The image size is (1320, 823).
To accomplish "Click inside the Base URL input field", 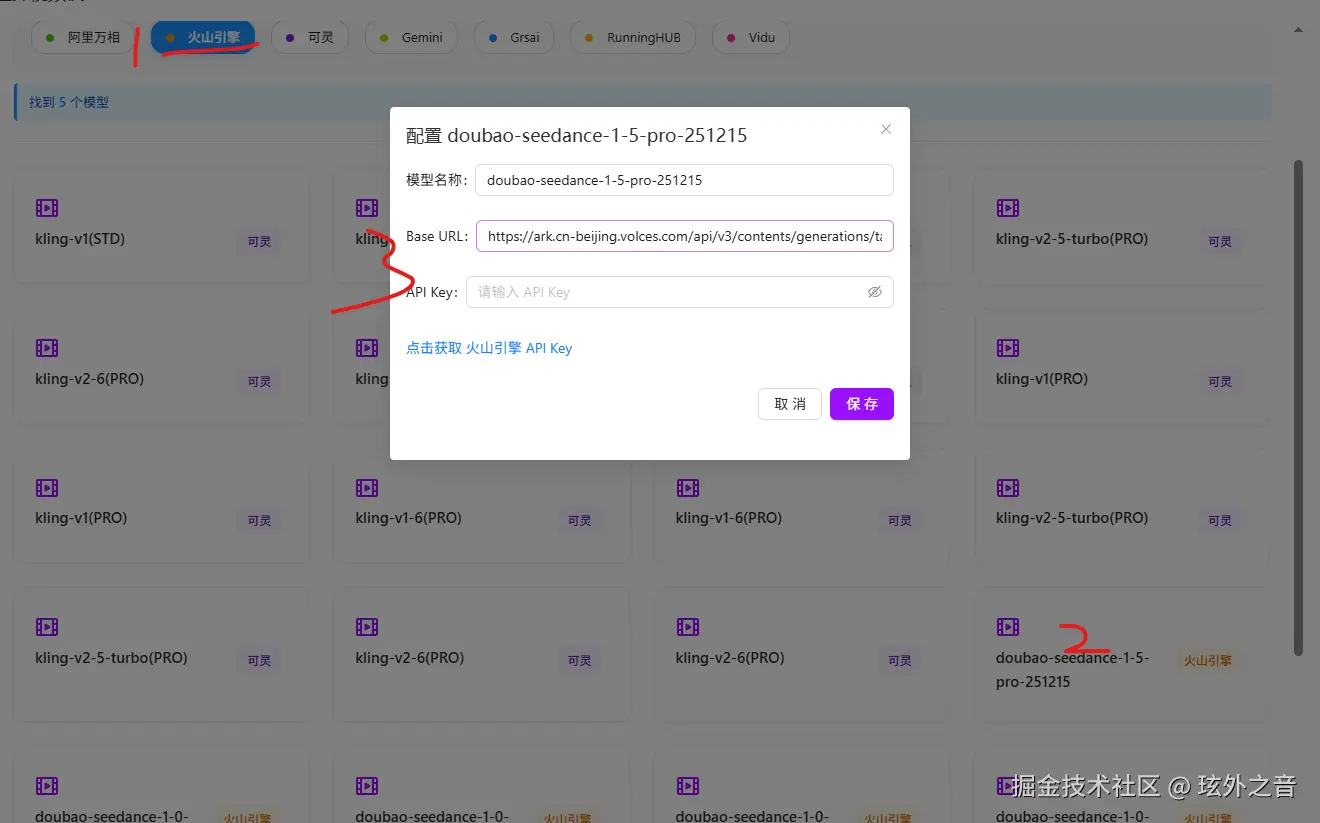I will 684,236.
